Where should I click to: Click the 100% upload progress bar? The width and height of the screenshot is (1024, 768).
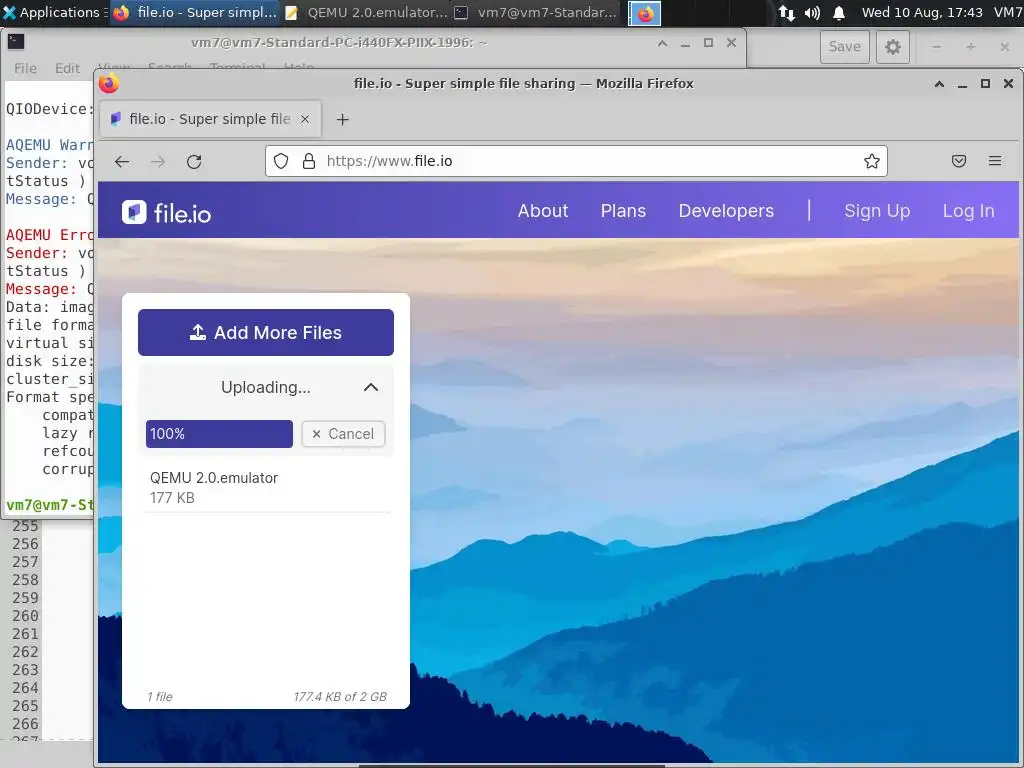(x=219, y=434)
